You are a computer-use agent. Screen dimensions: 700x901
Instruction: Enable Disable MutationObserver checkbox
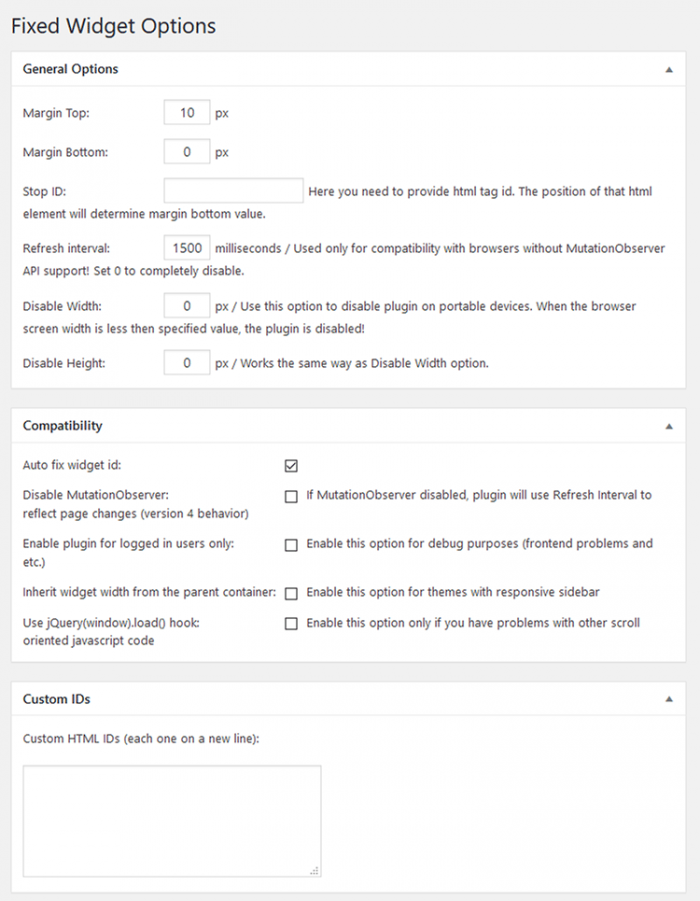291,495
